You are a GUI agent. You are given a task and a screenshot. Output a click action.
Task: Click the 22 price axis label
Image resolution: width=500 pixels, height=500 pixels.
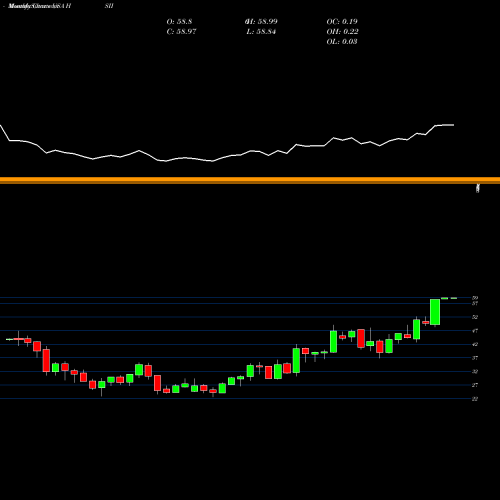point(475,399)
